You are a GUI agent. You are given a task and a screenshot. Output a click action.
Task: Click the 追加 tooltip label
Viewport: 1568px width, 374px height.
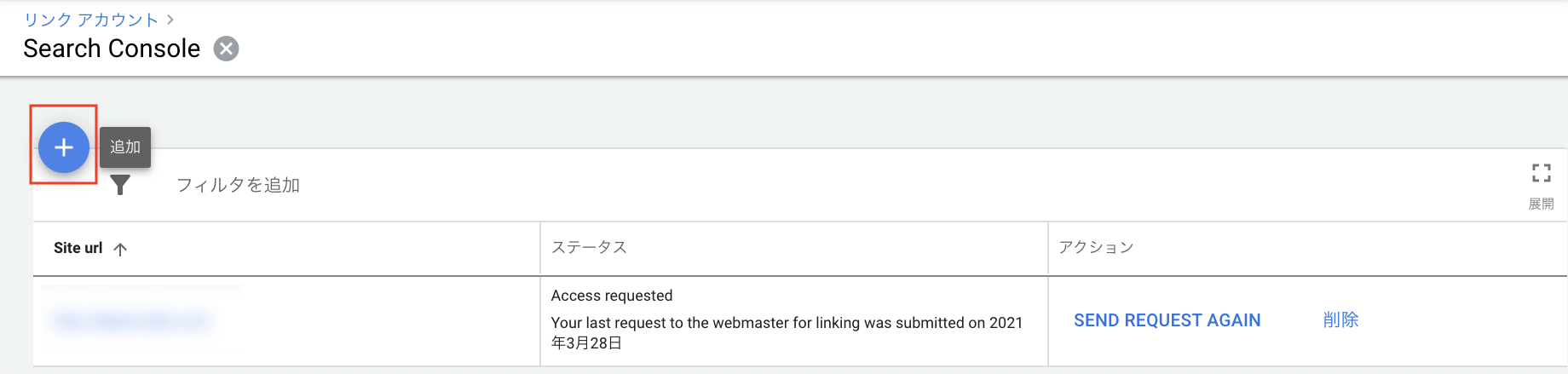tap(125, 147)
